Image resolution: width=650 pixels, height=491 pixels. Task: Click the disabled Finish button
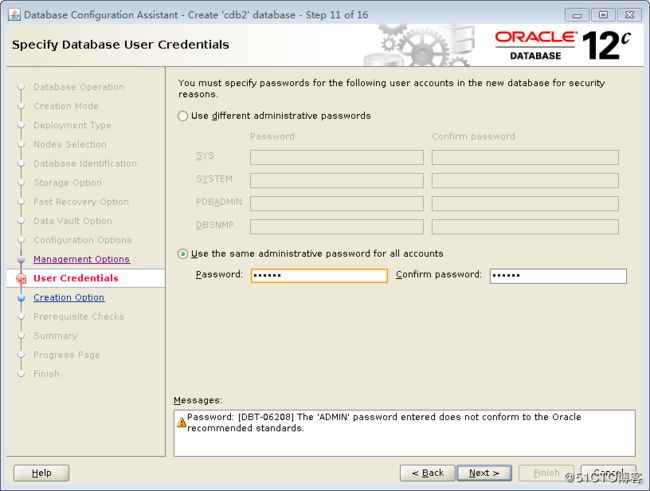point(546,473)
